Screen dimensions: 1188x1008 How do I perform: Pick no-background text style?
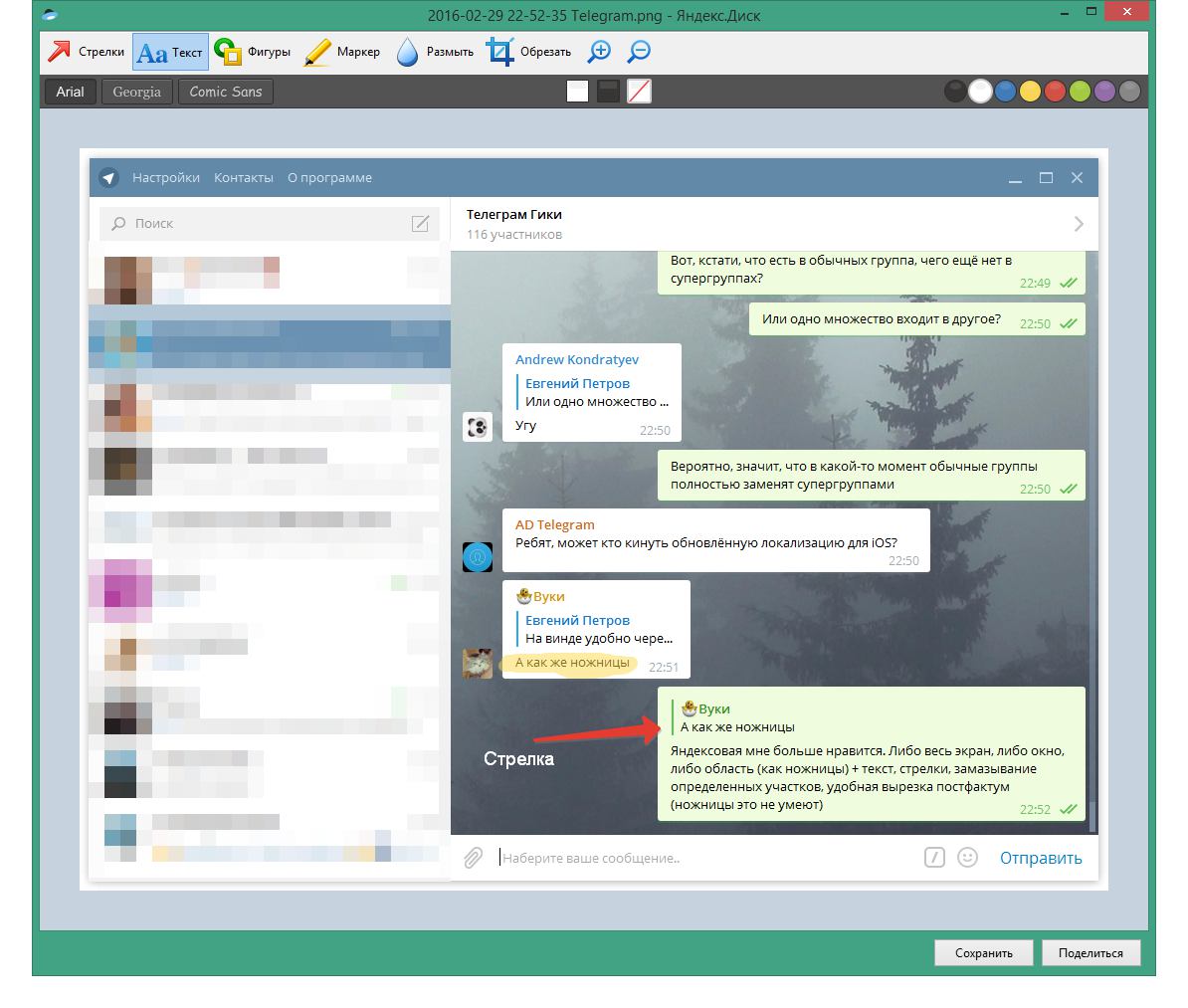[640, 91]
